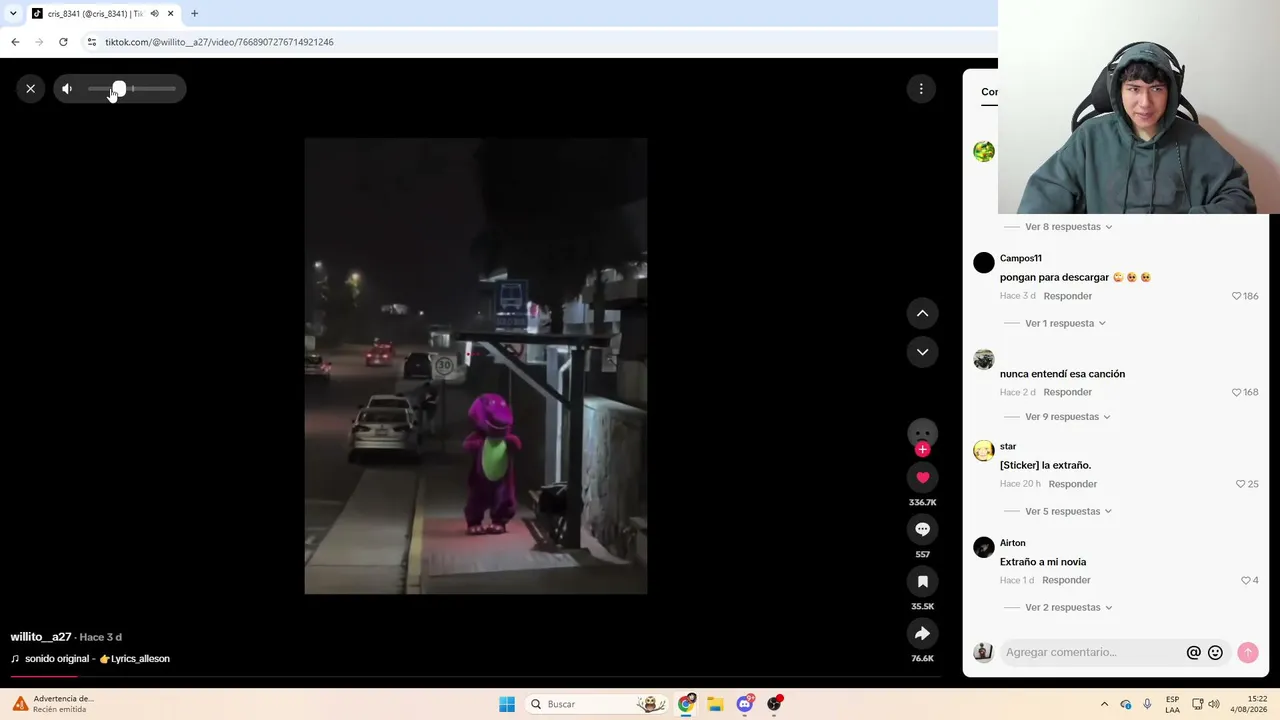Open File Explorer from the taskbar
1280x720 pixels.
point(715,704)
